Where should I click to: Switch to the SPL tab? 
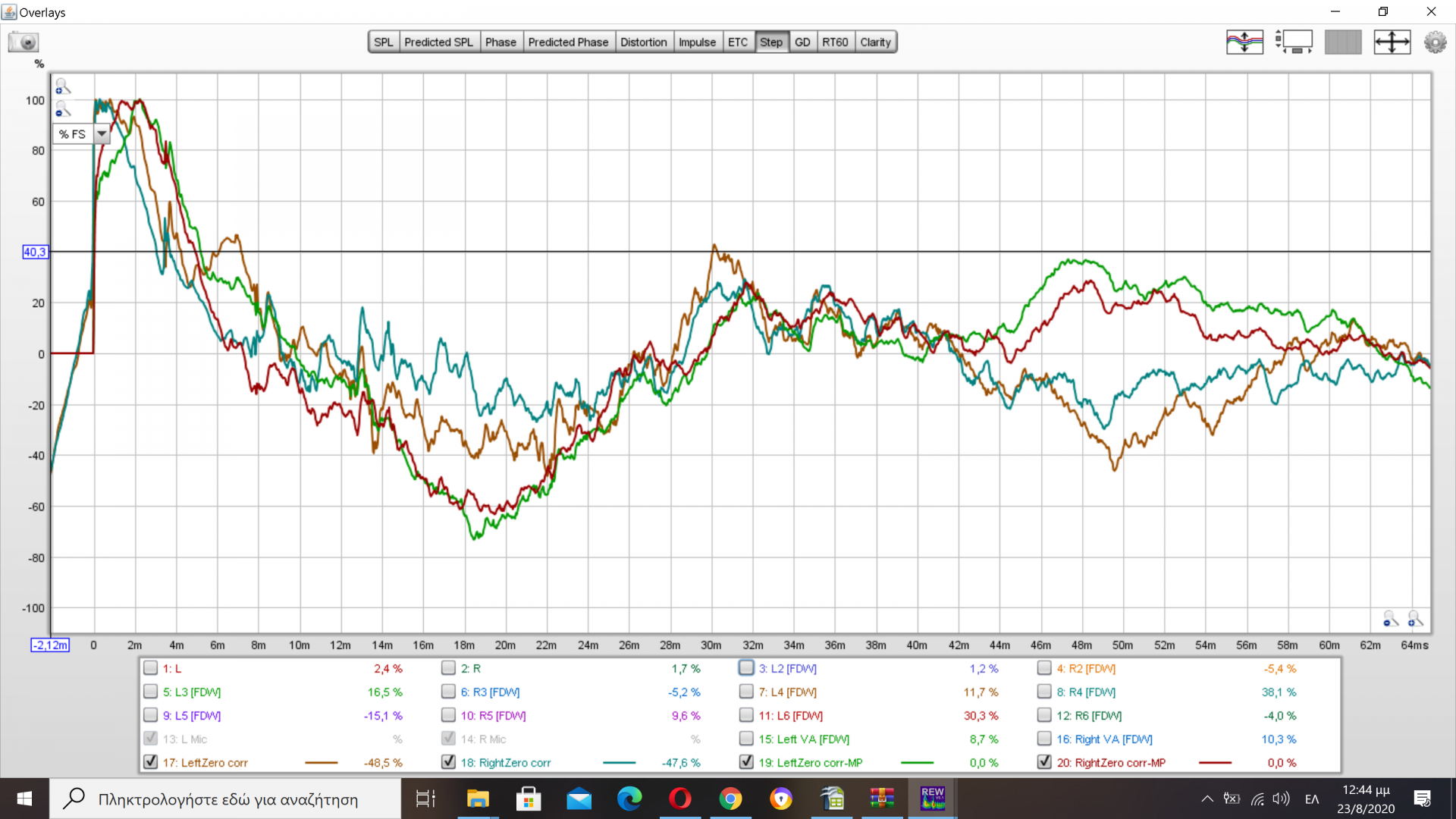(x=384, y=42)
